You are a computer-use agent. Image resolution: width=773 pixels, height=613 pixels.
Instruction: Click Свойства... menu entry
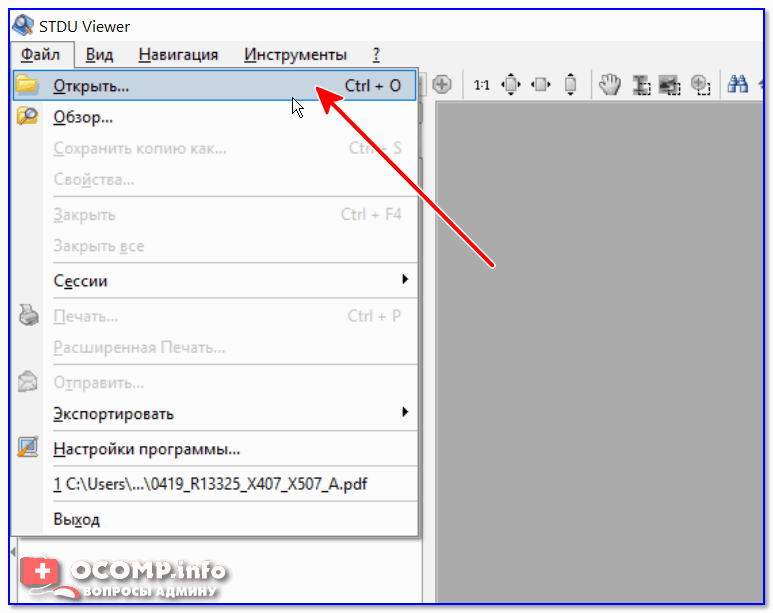coord(215,179)
